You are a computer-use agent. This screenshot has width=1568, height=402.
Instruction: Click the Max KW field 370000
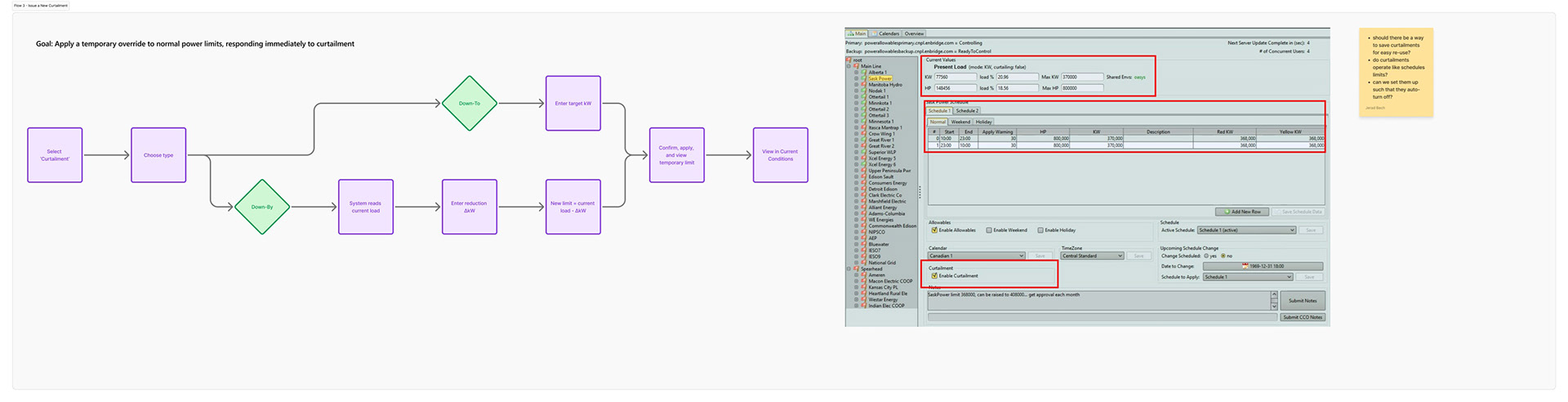[x=1081, y=77]
